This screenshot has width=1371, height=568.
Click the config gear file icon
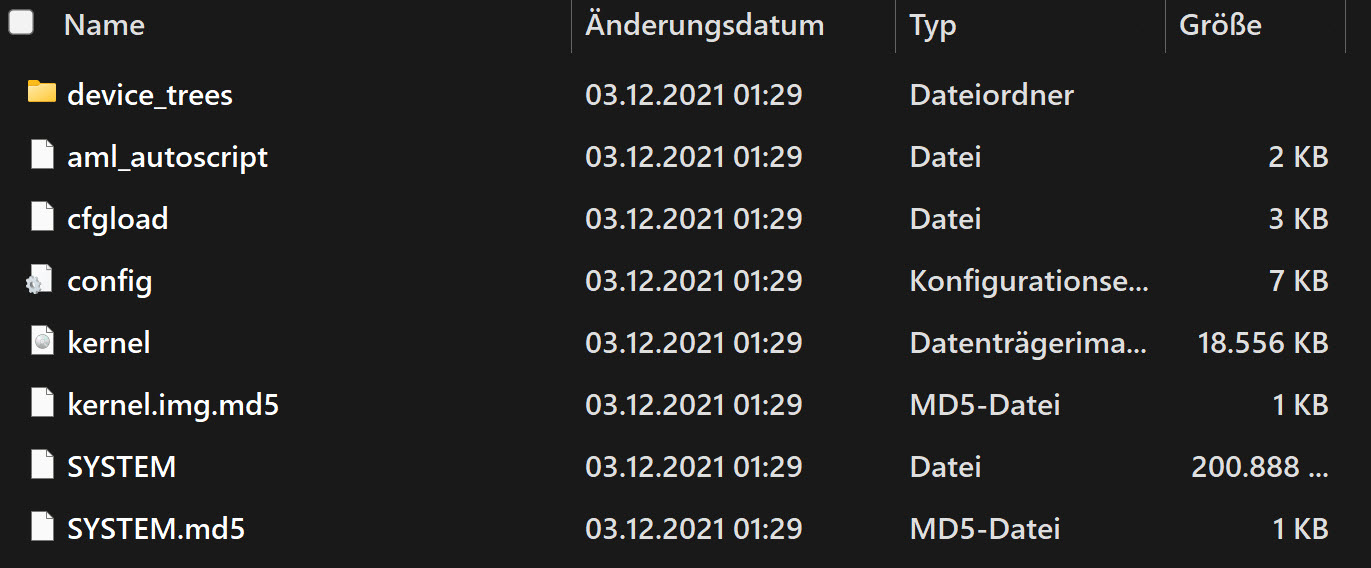pos(39,281)
